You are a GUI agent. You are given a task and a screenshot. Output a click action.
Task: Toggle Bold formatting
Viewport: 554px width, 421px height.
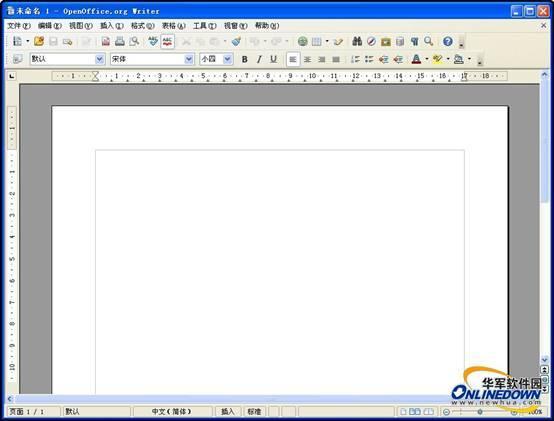244,59
